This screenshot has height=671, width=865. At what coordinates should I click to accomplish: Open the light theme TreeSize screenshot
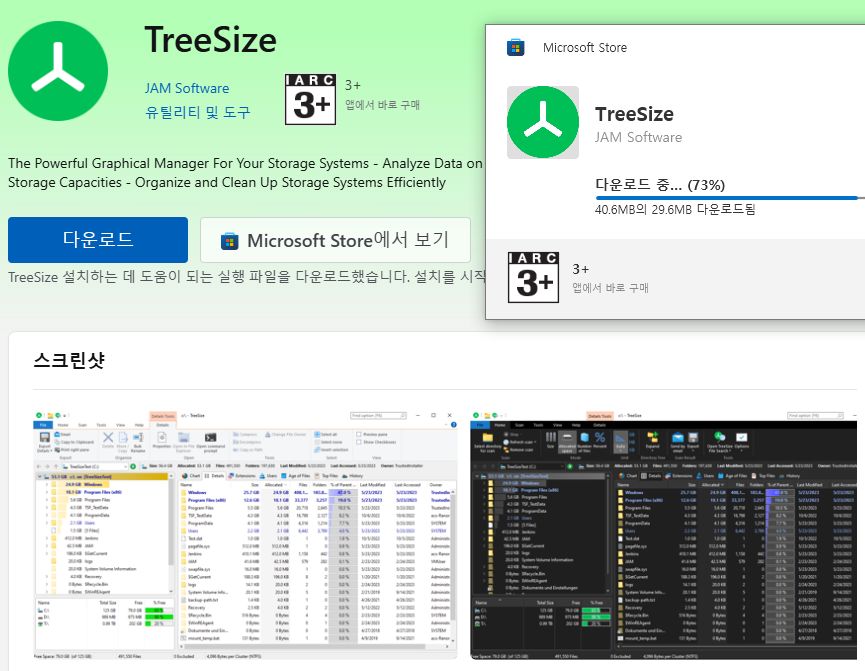click(x=245, y=534)
